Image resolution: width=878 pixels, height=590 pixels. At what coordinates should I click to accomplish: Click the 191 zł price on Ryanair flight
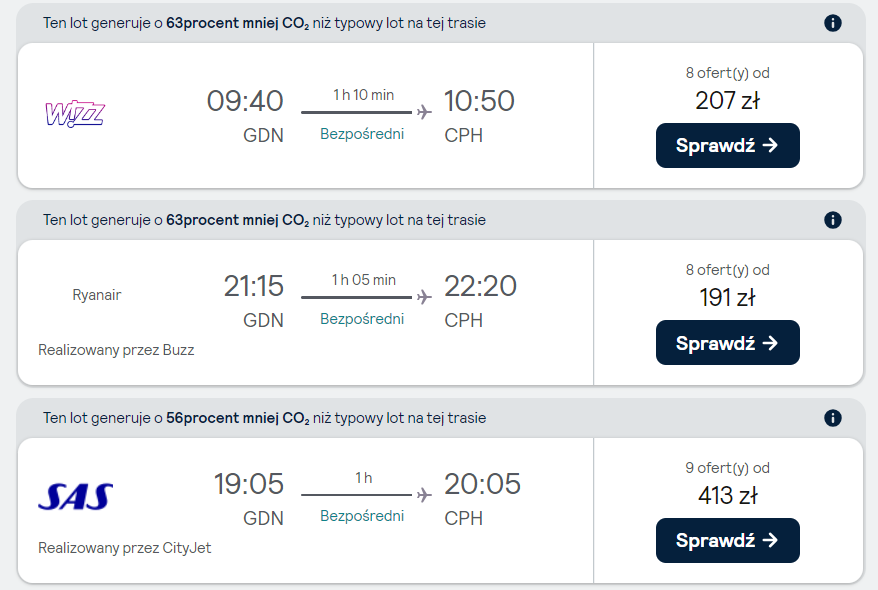coord(727,297)
